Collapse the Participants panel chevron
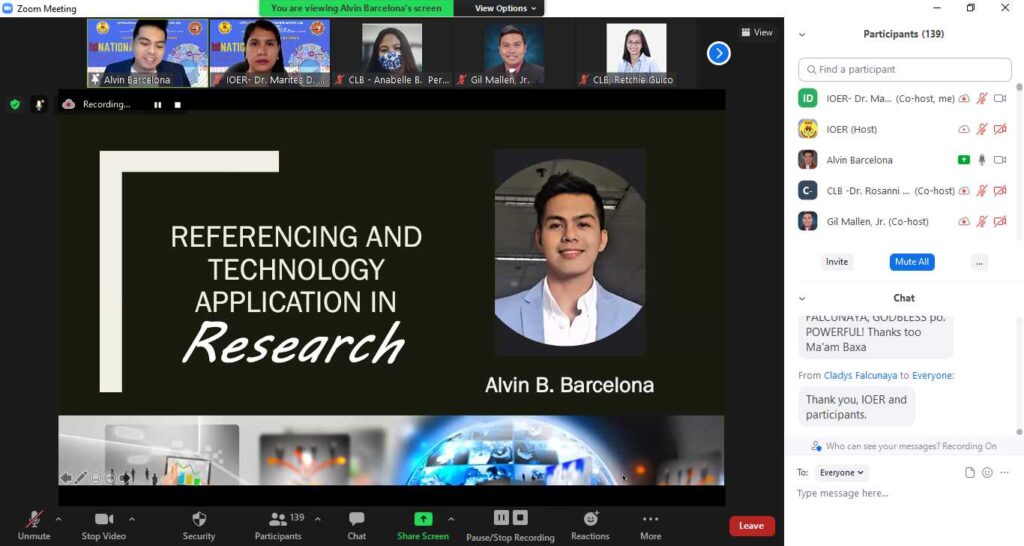Screen dimensions: 1024x546 pyautogui.click(x=802, y=34)
